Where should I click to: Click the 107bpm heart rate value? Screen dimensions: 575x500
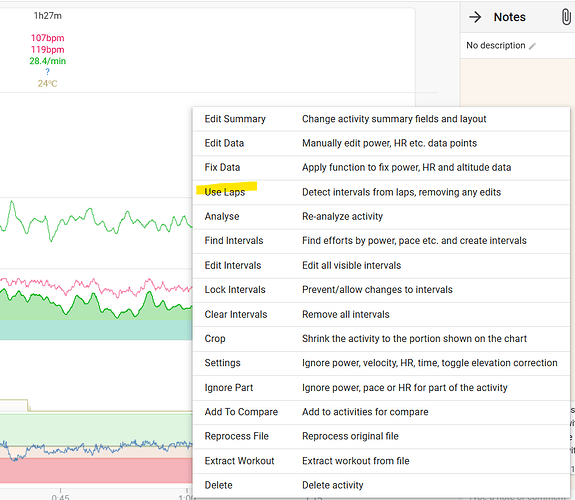pyautogui.click(x=47, y=38)
